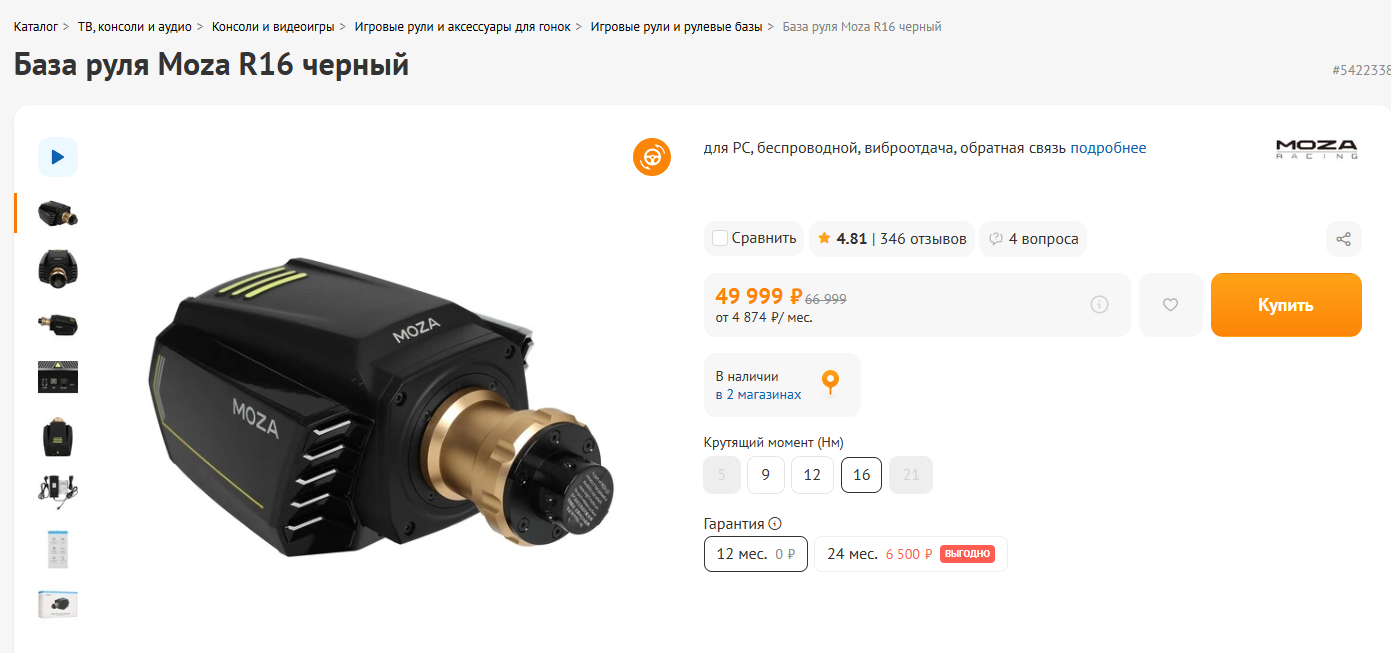Screen dimensions: 1391x653
Task: Open the warranty info icon
Action: click(x=775, y=524)
